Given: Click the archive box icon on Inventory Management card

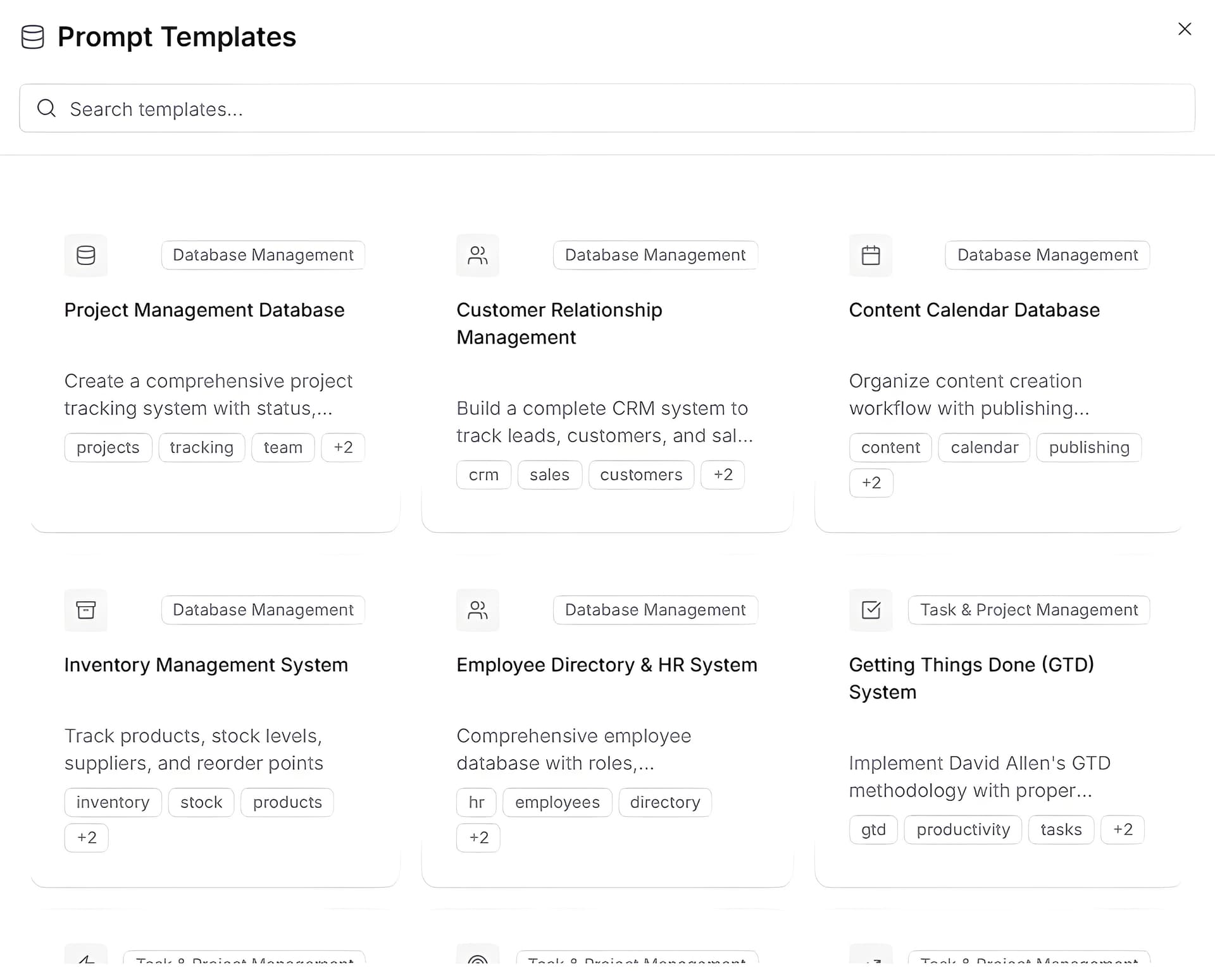Looking at the screenshot, I should pyautogui.click(x=86, y=611).
